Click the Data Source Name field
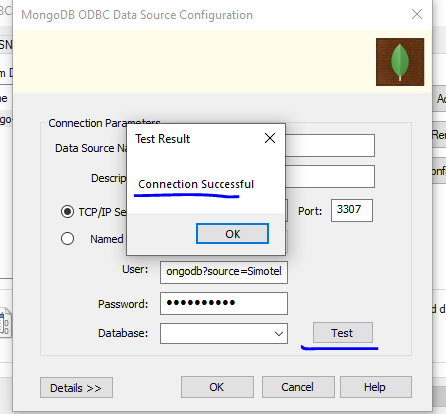This screenshot has height=414, width=446. pos(330,145)
